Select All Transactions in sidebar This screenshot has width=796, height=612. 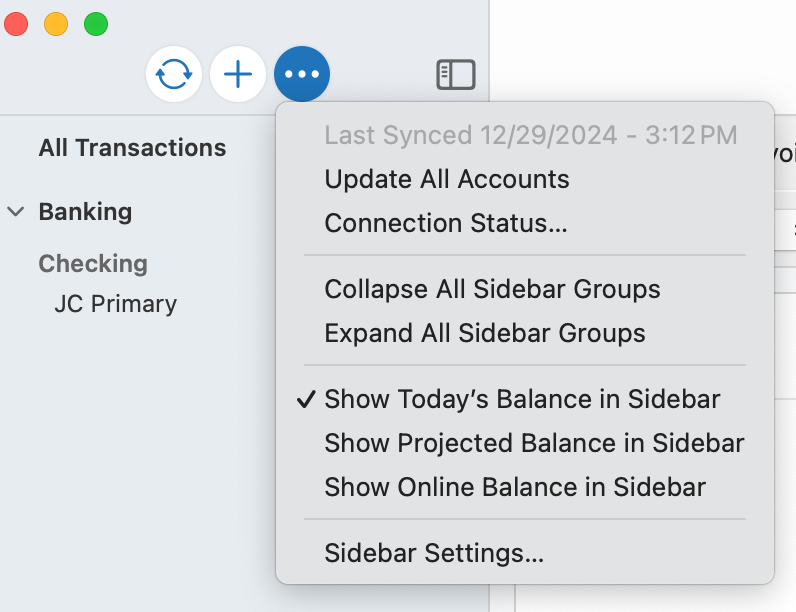click(x=132, y=148)
